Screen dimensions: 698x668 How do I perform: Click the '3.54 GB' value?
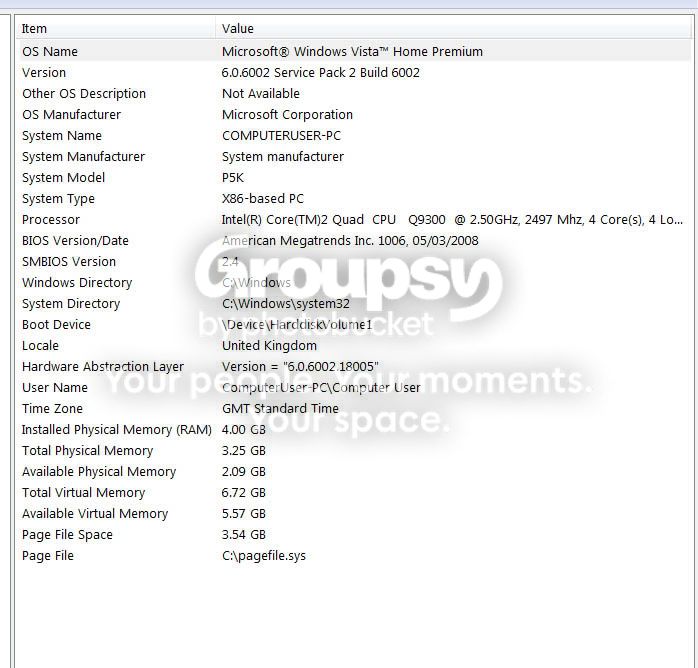(x=244, y=534)
